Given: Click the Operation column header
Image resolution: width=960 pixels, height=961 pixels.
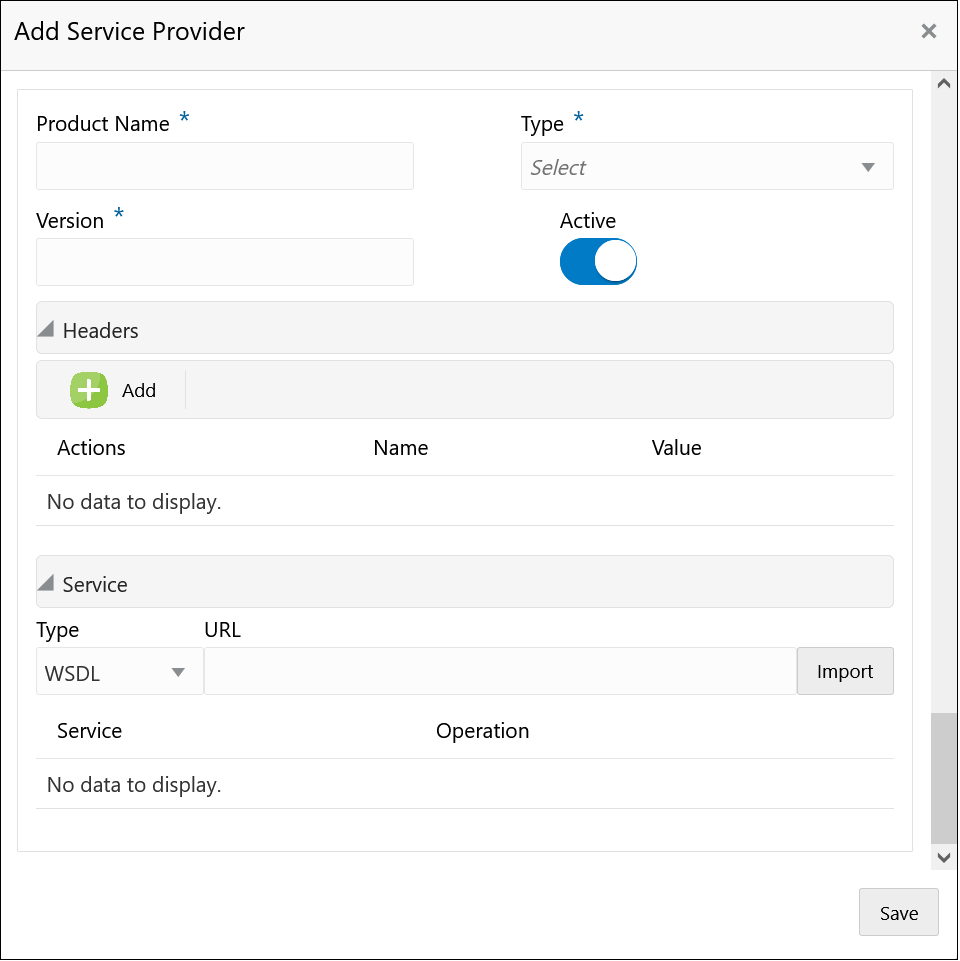Looking at the screenshot, I should (482, 731).
